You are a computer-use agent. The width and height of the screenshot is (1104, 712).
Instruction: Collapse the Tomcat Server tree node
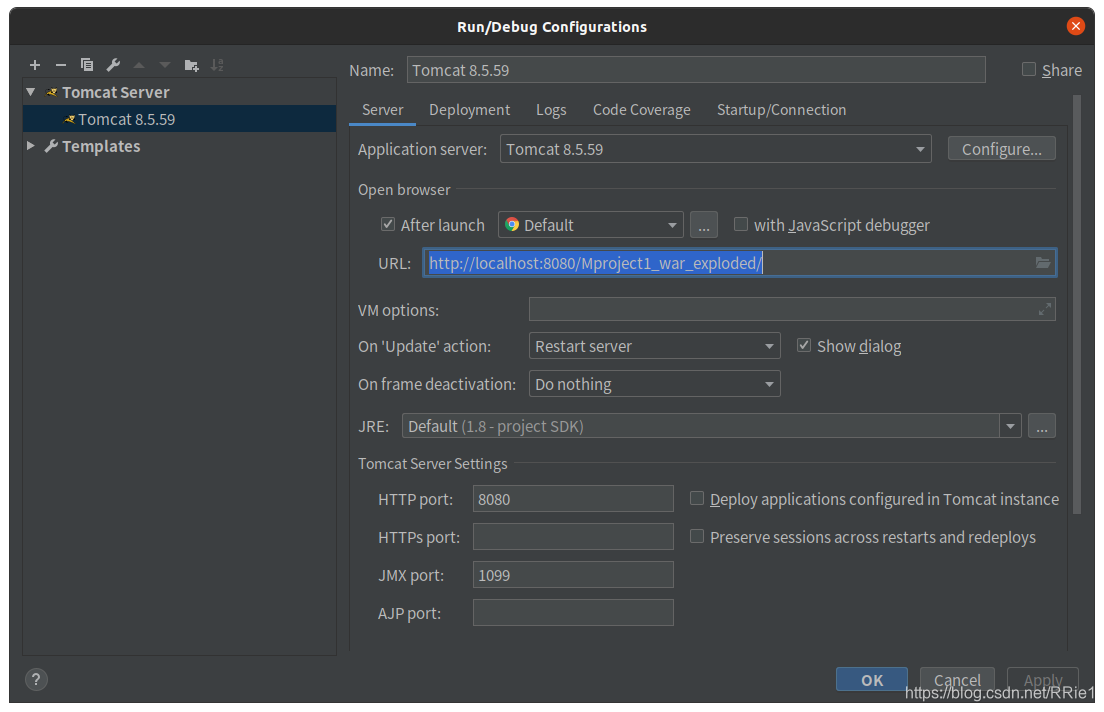[x=30, y=92]
